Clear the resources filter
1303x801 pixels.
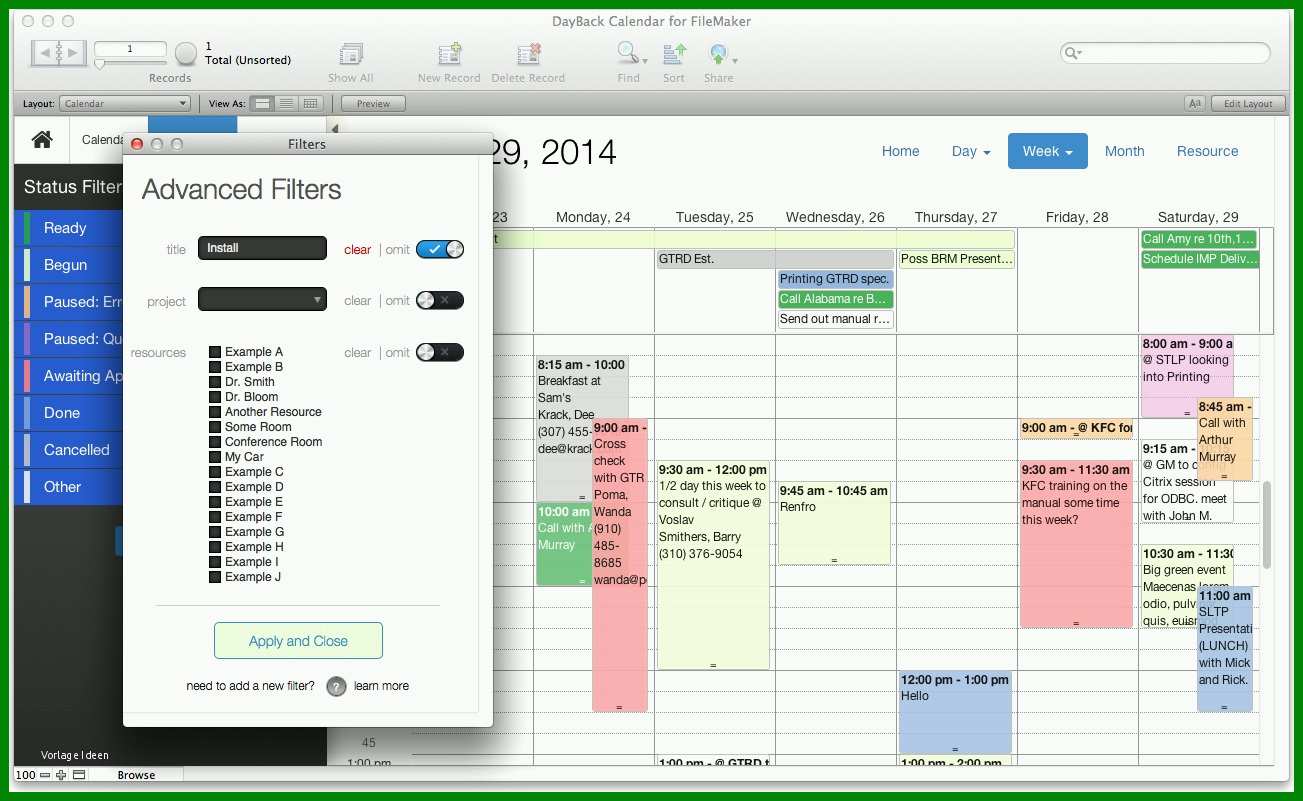point(357,353)
